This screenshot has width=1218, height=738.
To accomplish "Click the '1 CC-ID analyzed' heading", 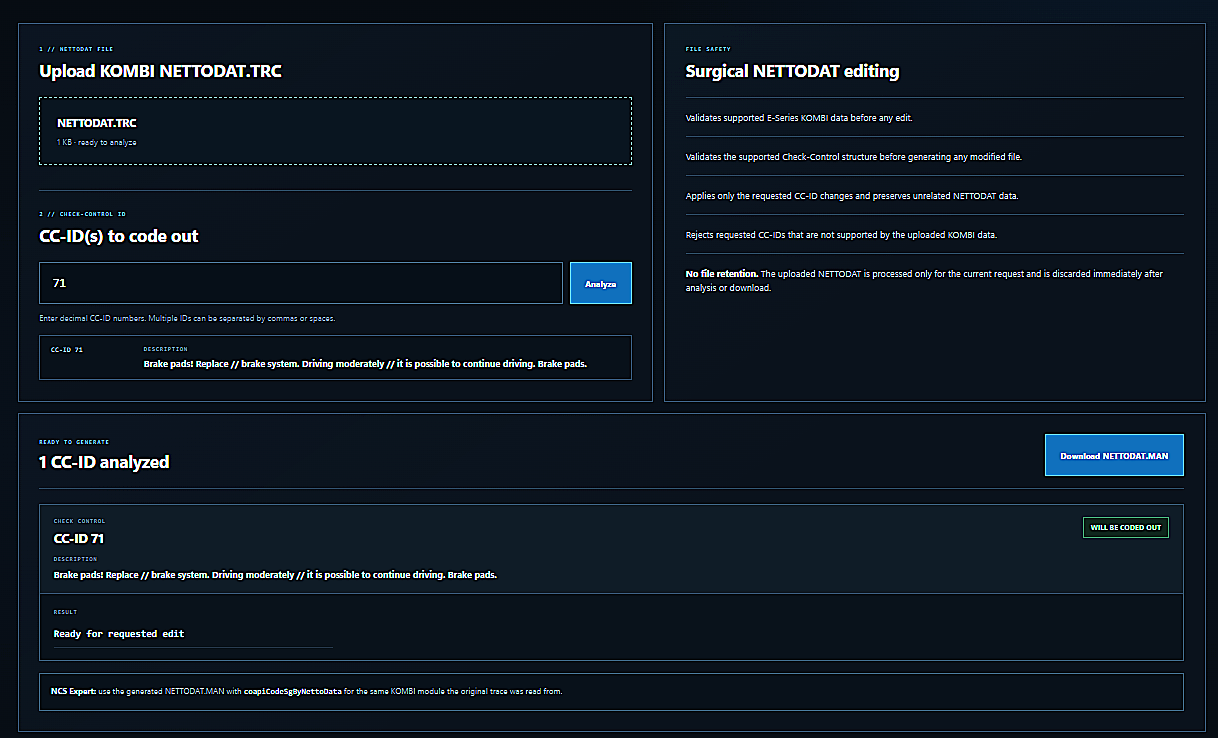I will 104,462.
